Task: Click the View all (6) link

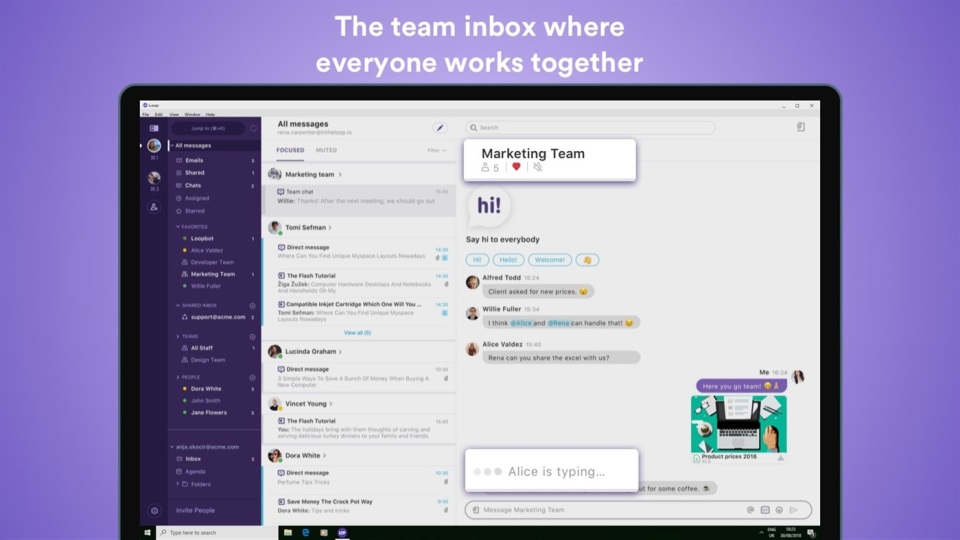Action: tap(357, 332)
